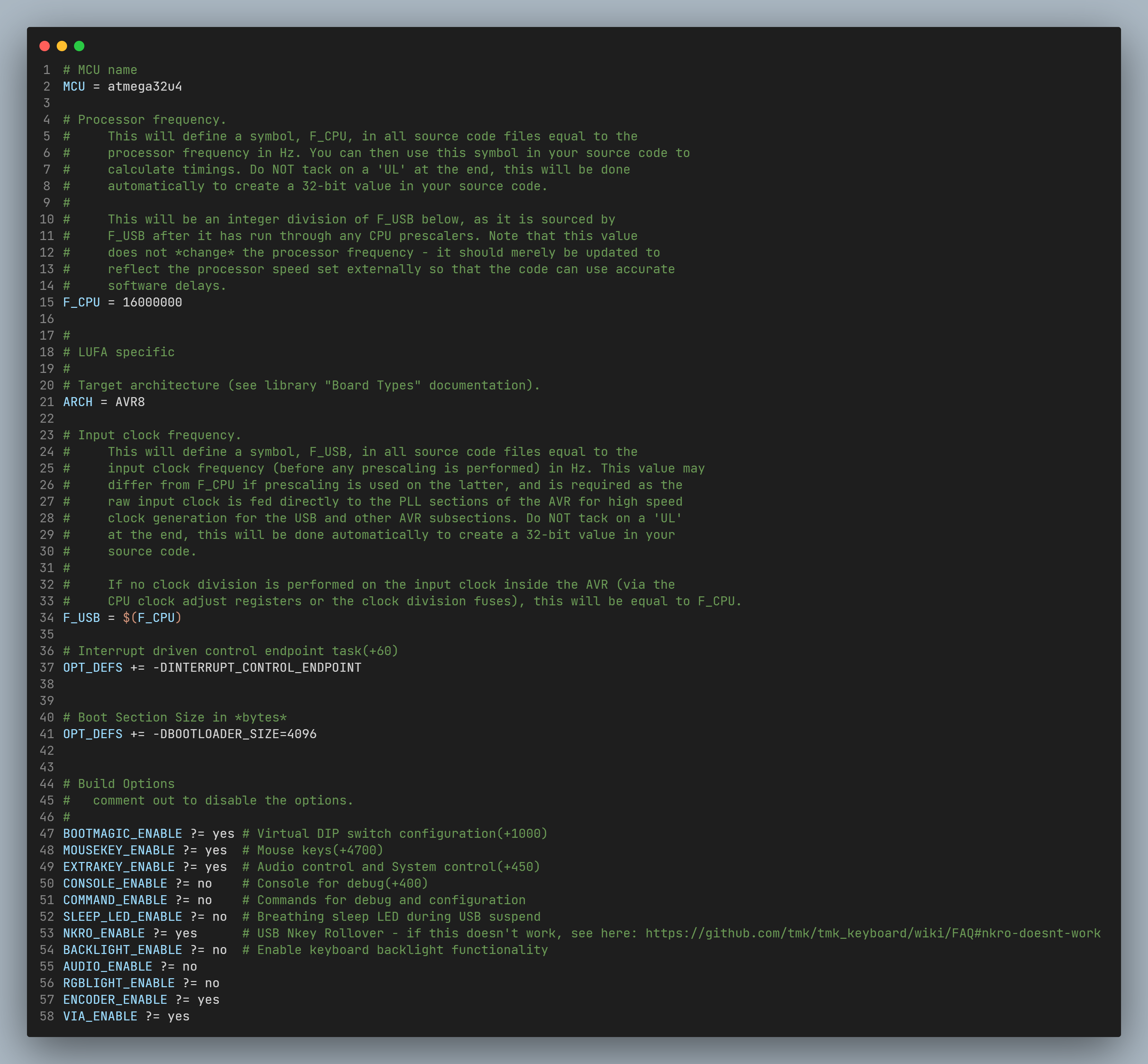Click the '# Mouse keys(+4700)' comment
The image size is (1148, 1064).
click(313, 850)
